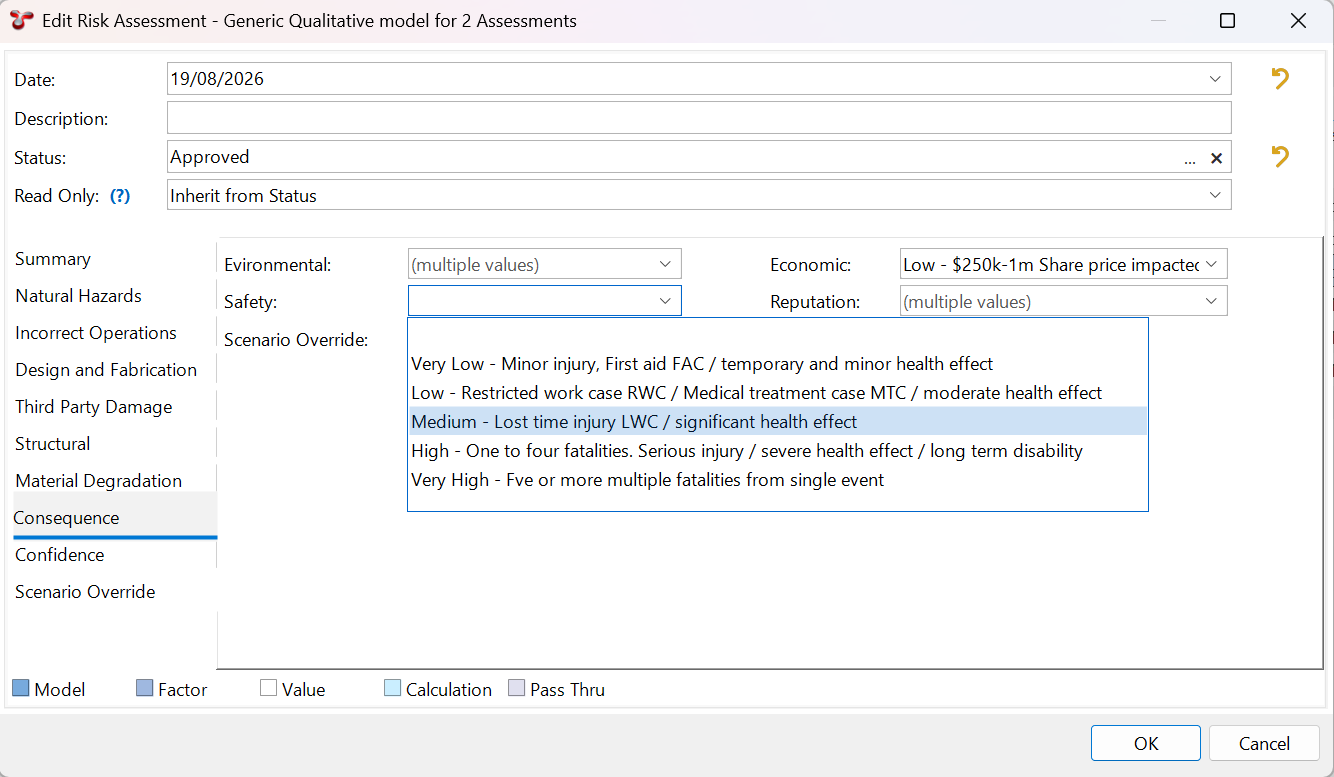
Task: Close the Edit Risk Assessment dialog
Action: click(x=1298, y=21)
